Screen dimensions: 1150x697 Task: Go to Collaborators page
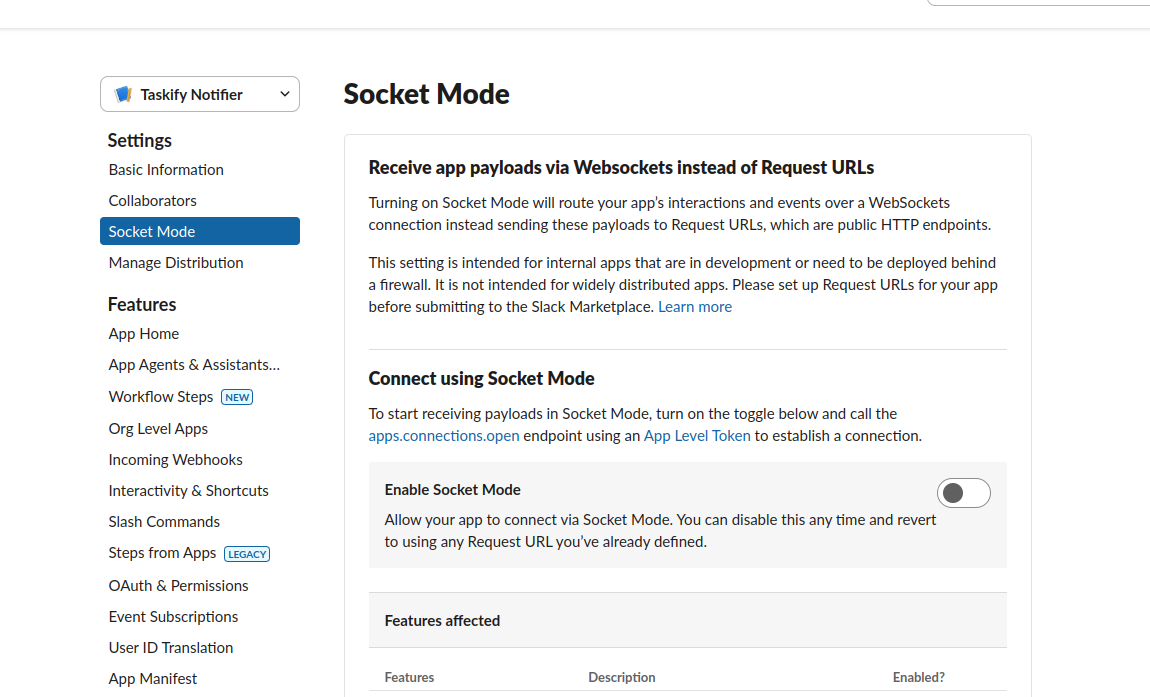(153, 201)
